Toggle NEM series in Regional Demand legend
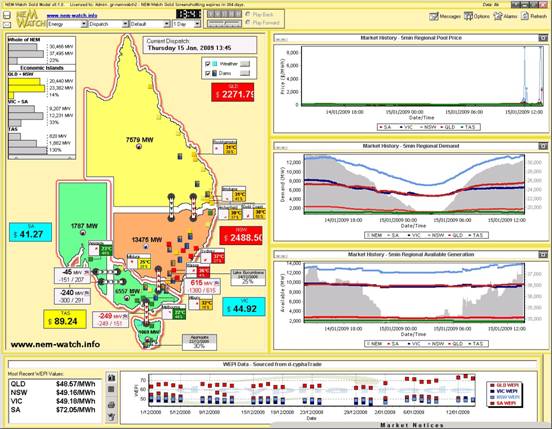Screen dimensions: 552x429 375,235
